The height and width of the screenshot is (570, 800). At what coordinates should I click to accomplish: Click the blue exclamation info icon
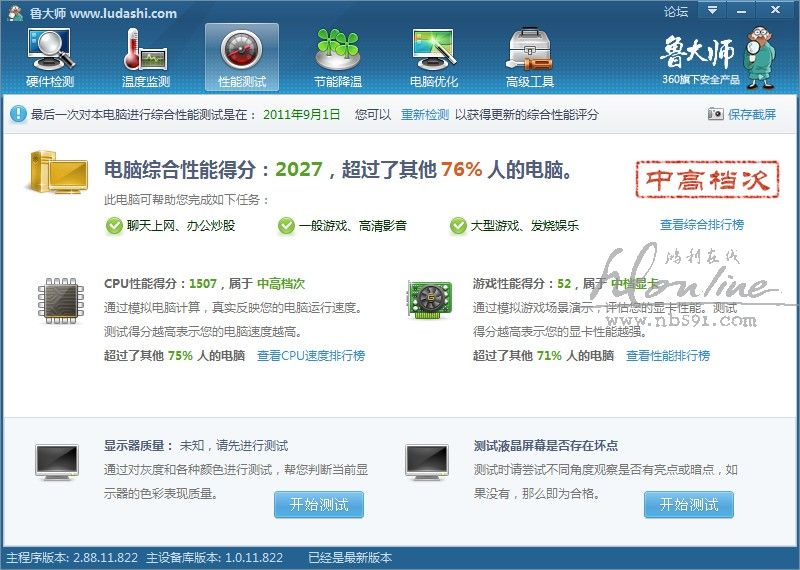[x=18, y=114]
